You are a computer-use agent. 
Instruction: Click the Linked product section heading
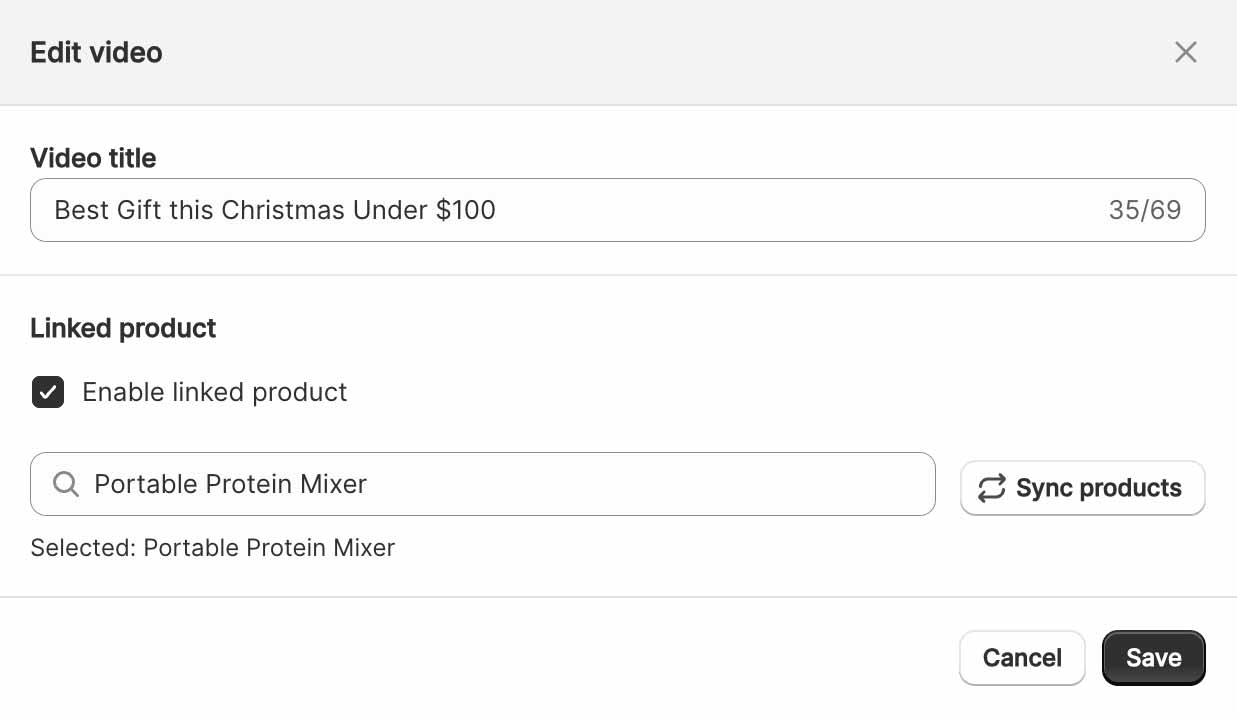(123, 328)
